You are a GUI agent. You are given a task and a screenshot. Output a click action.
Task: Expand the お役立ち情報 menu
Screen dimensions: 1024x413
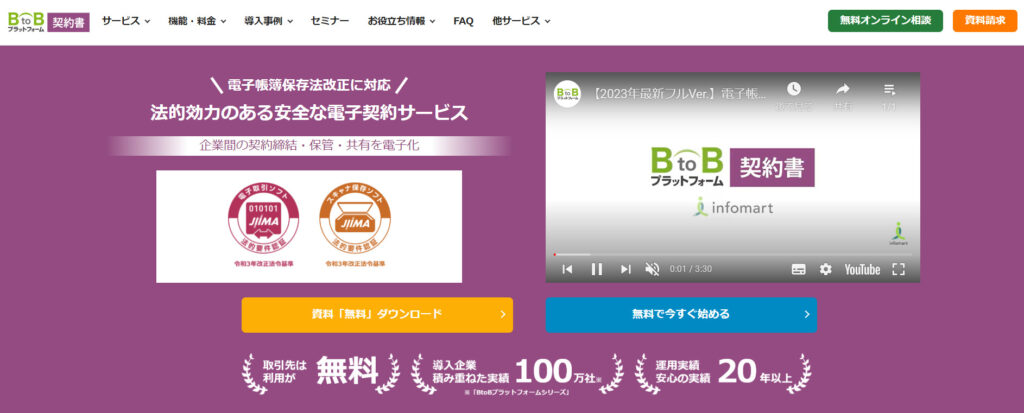click(x=401, y=21)
